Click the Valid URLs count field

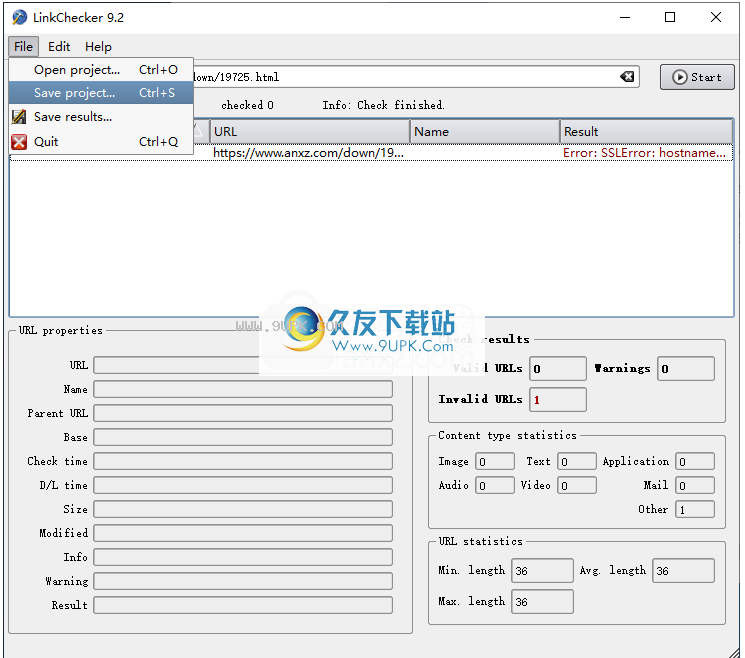(558, 369)
